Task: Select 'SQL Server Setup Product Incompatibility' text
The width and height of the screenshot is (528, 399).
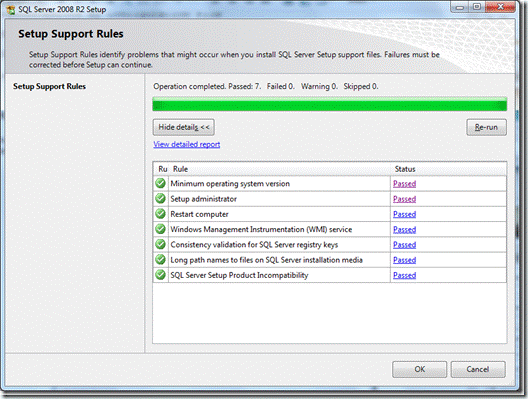Action: coord(239,275)
